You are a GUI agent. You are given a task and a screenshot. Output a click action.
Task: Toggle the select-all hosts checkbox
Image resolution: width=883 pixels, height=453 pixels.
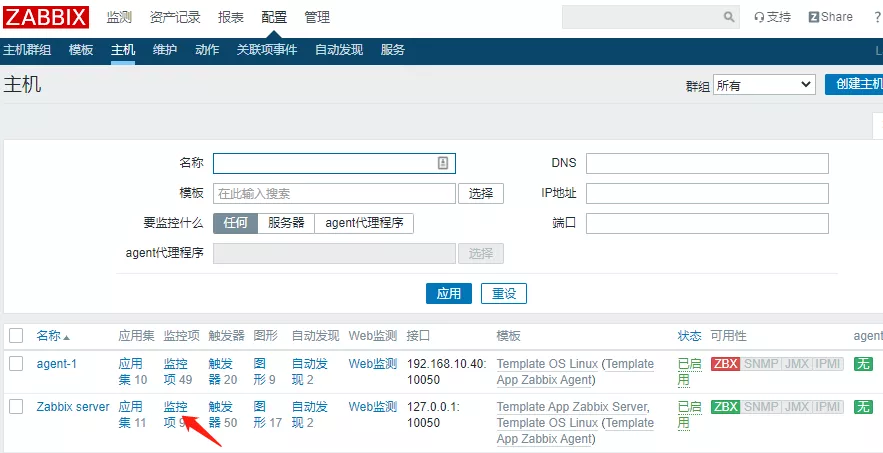pos(16,336)
